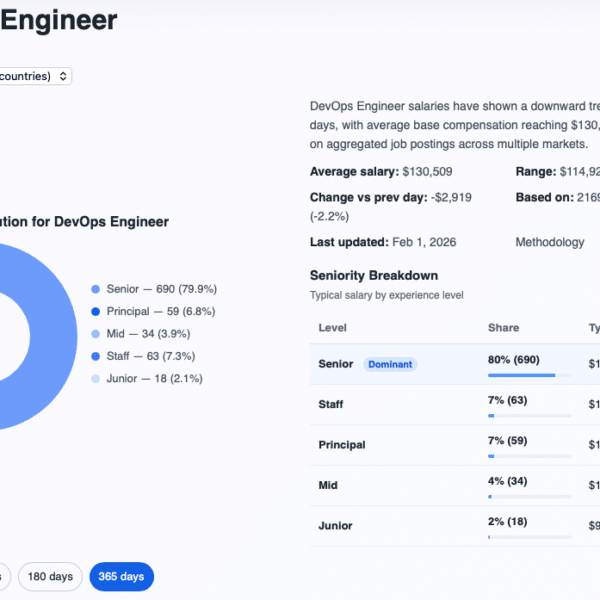Screen dimensions: 600x600
Task: Click the Staff 7% share progress bar
Action: 529,415
